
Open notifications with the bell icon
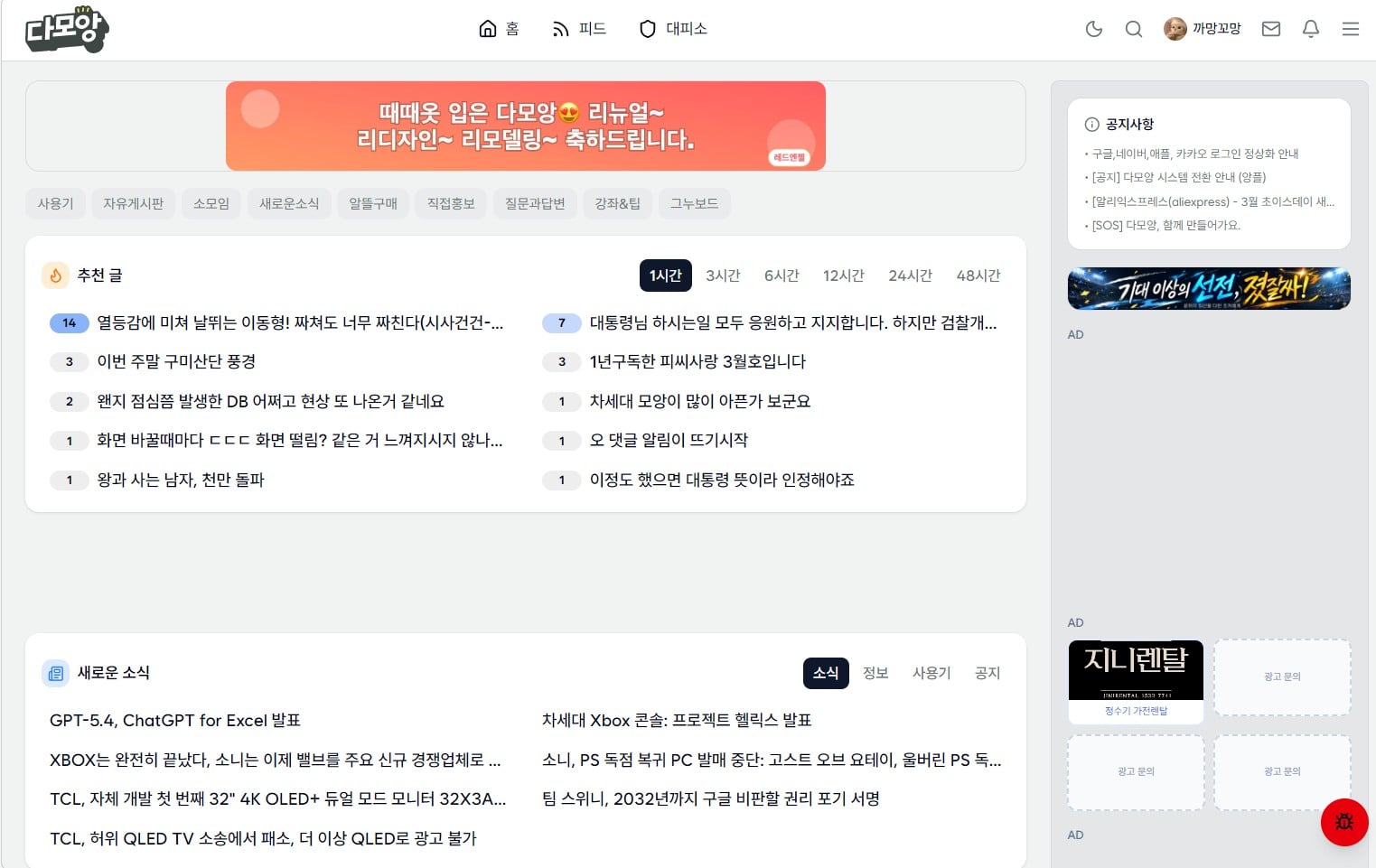point(1310,29)
